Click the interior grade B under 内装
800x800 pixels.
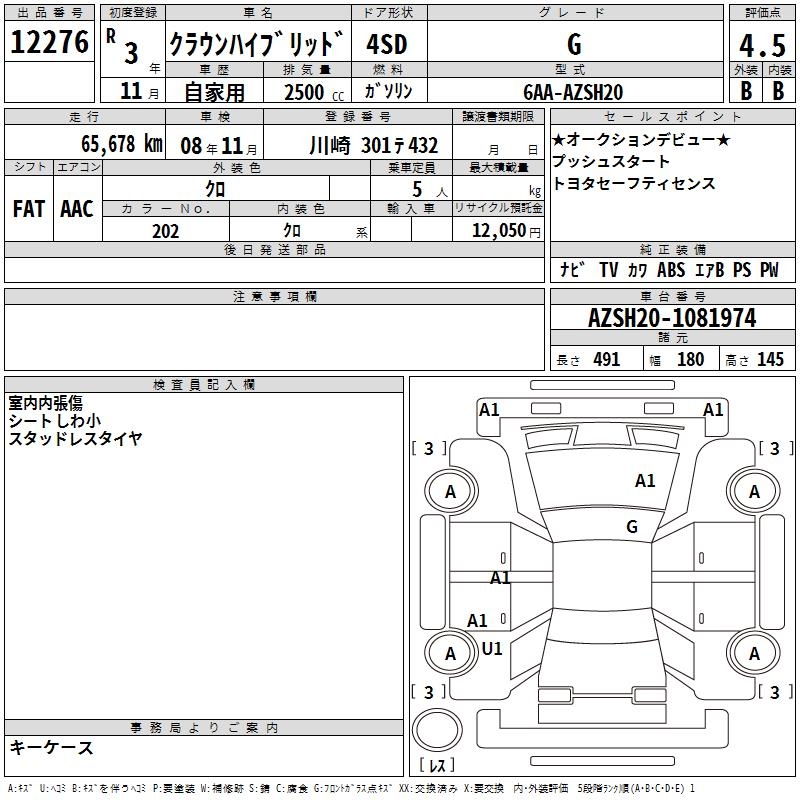pos(778,91)
